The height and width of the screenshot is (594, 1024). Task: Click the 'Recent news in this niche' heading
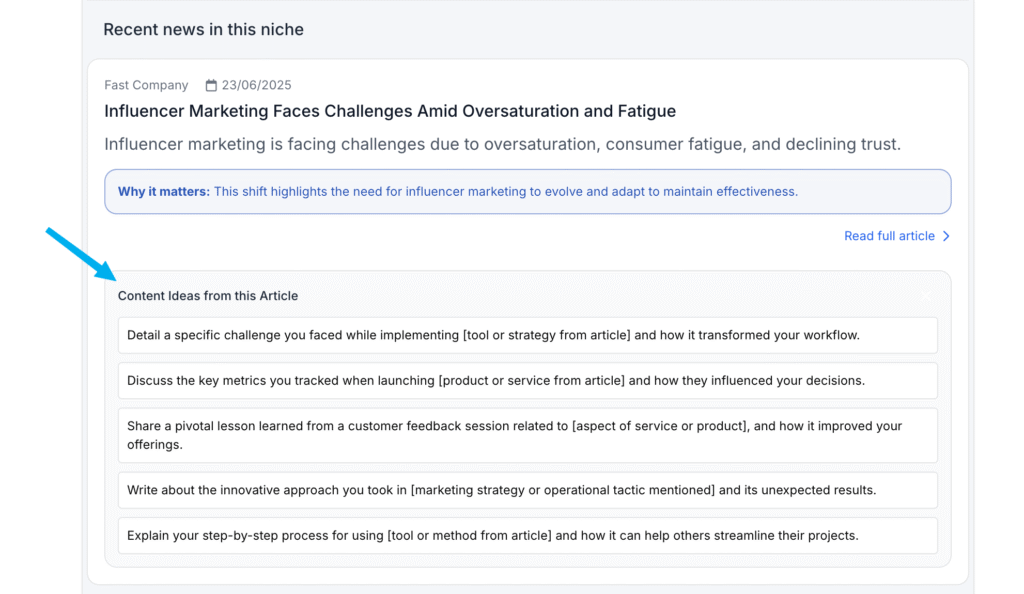coord(203,30)
